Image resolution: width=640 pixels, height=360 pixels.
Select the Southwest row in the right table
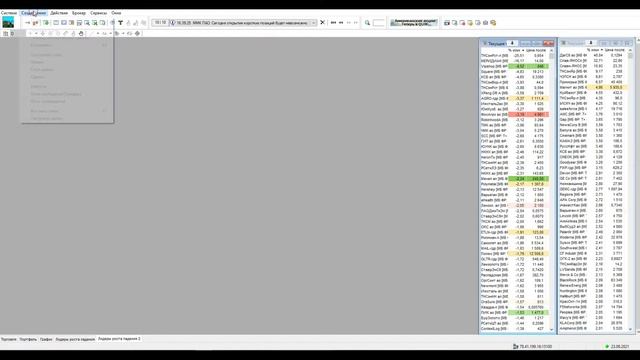pyautogui.click(x=593, y=248)
